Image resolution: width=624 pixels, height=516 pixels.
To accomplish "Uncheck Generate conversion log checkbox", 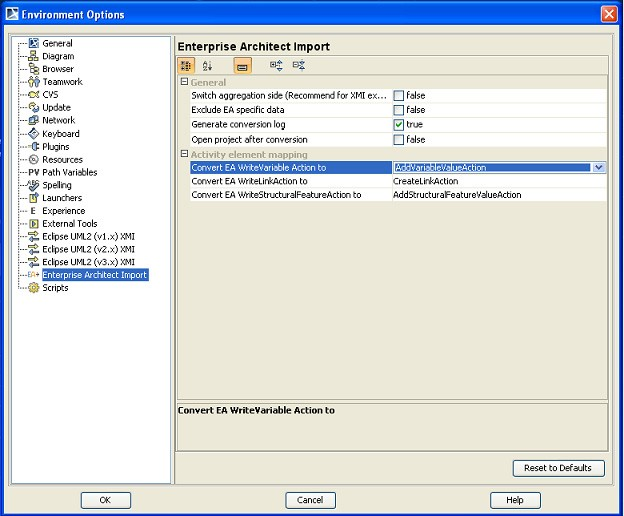I will [x=398, y=125].
